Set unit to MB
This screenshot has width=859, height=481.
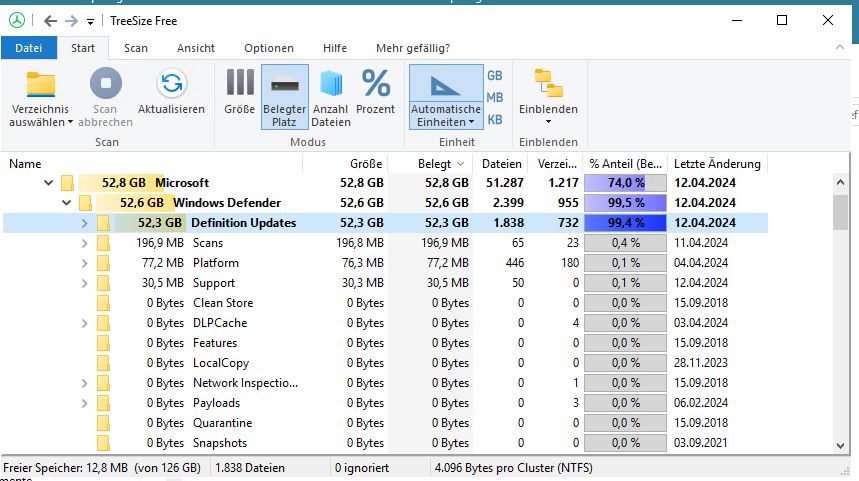pyautogui.click(x=494, y=98)
